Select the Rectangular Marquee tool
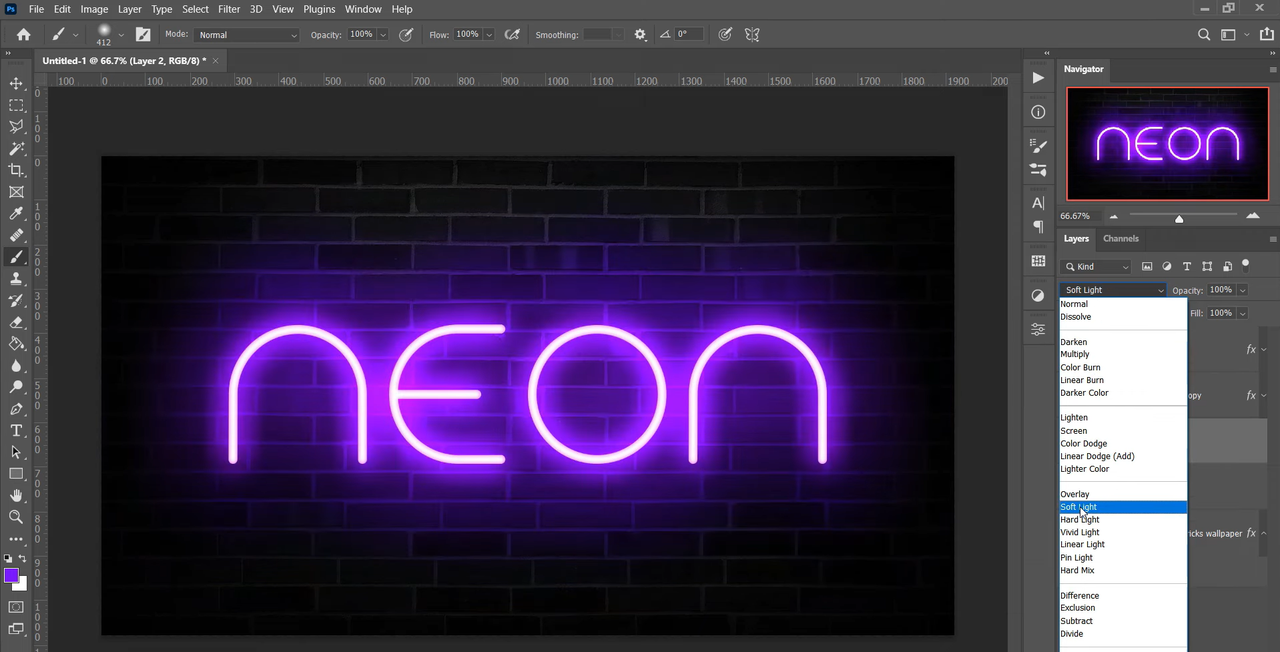 click(16, 105)
